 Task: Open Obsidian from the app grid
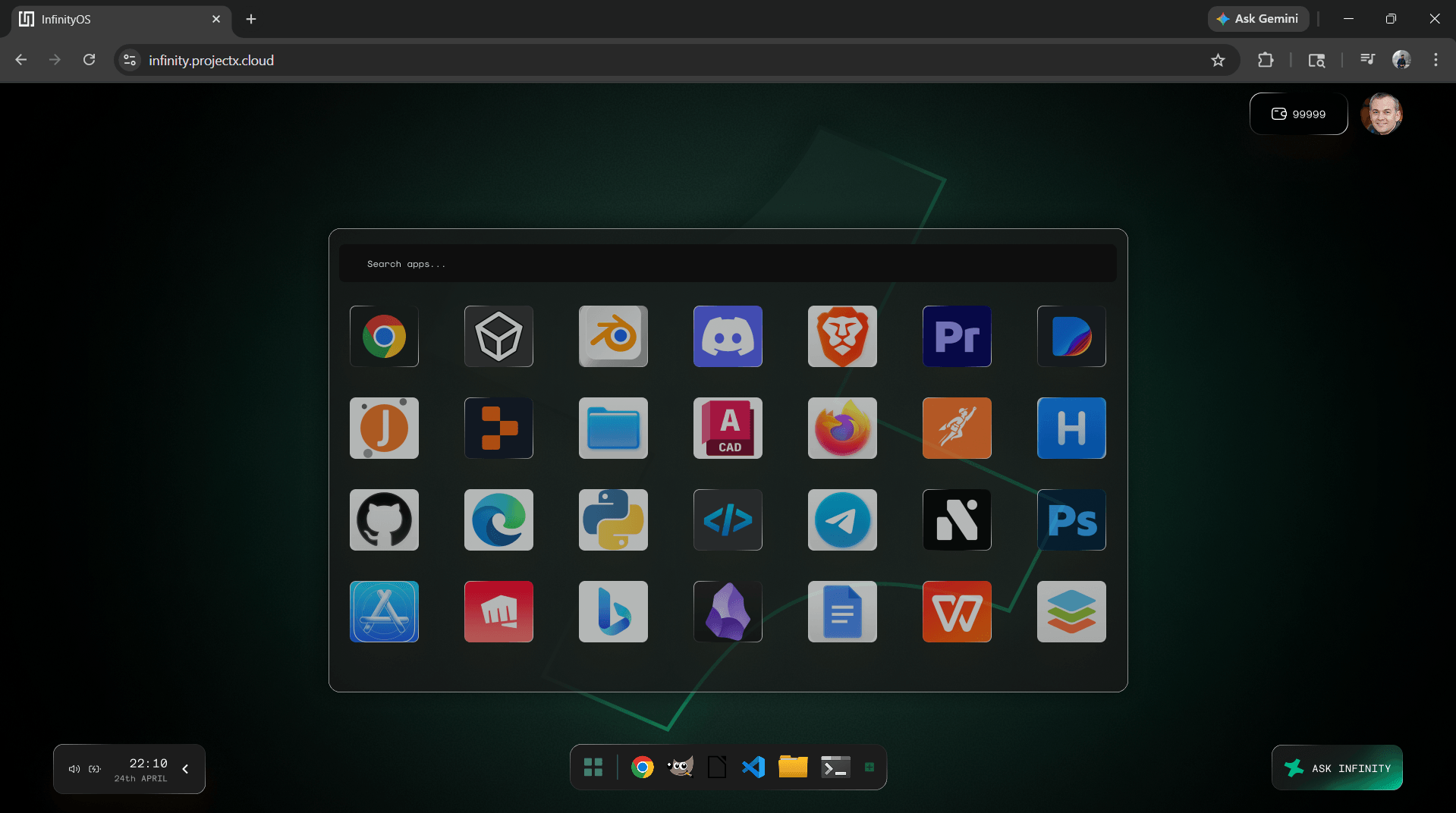coord(728,611)
